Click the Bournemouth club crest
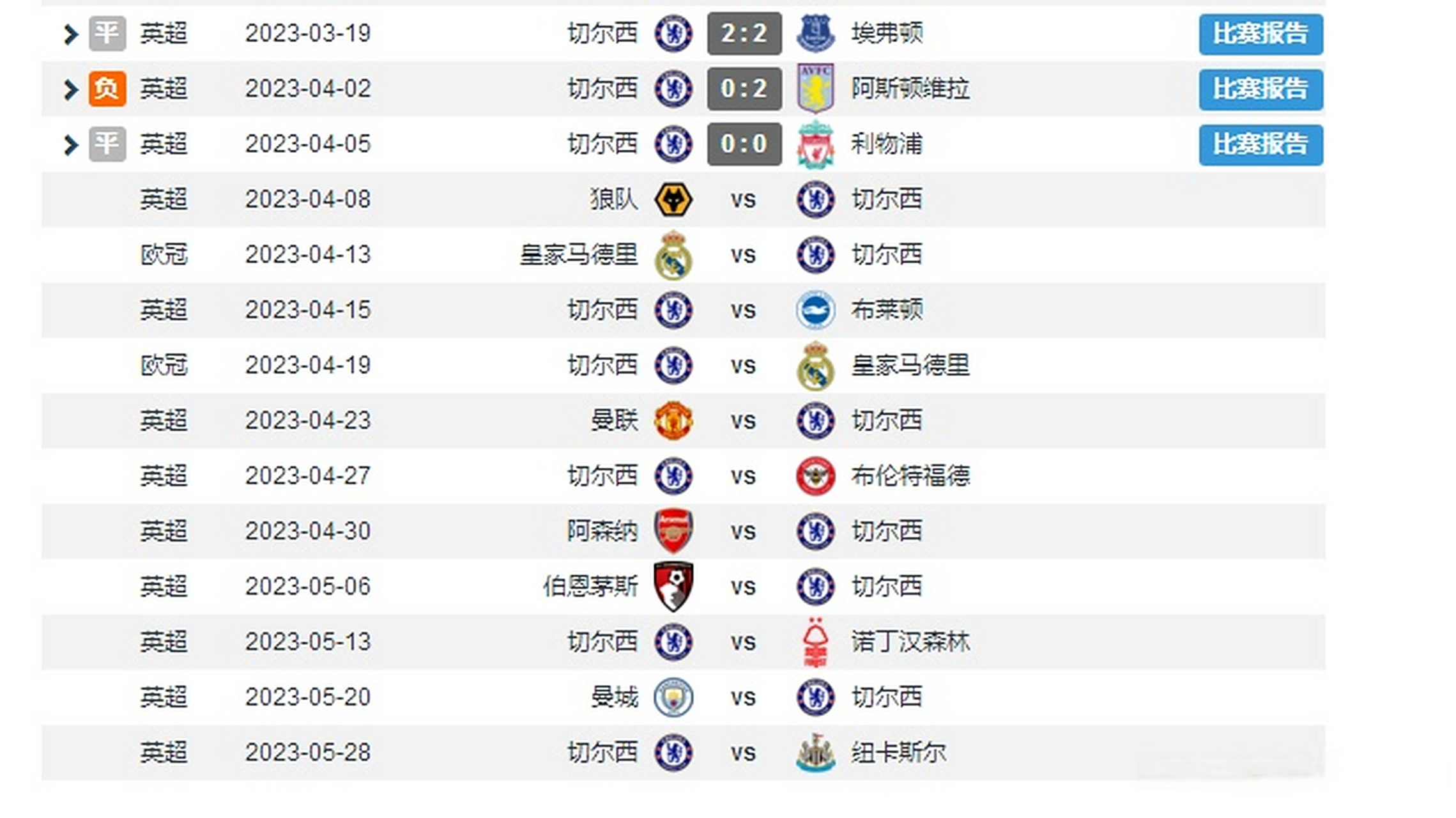The height and width of the screenshot is (818, 1456). [673, 586]
